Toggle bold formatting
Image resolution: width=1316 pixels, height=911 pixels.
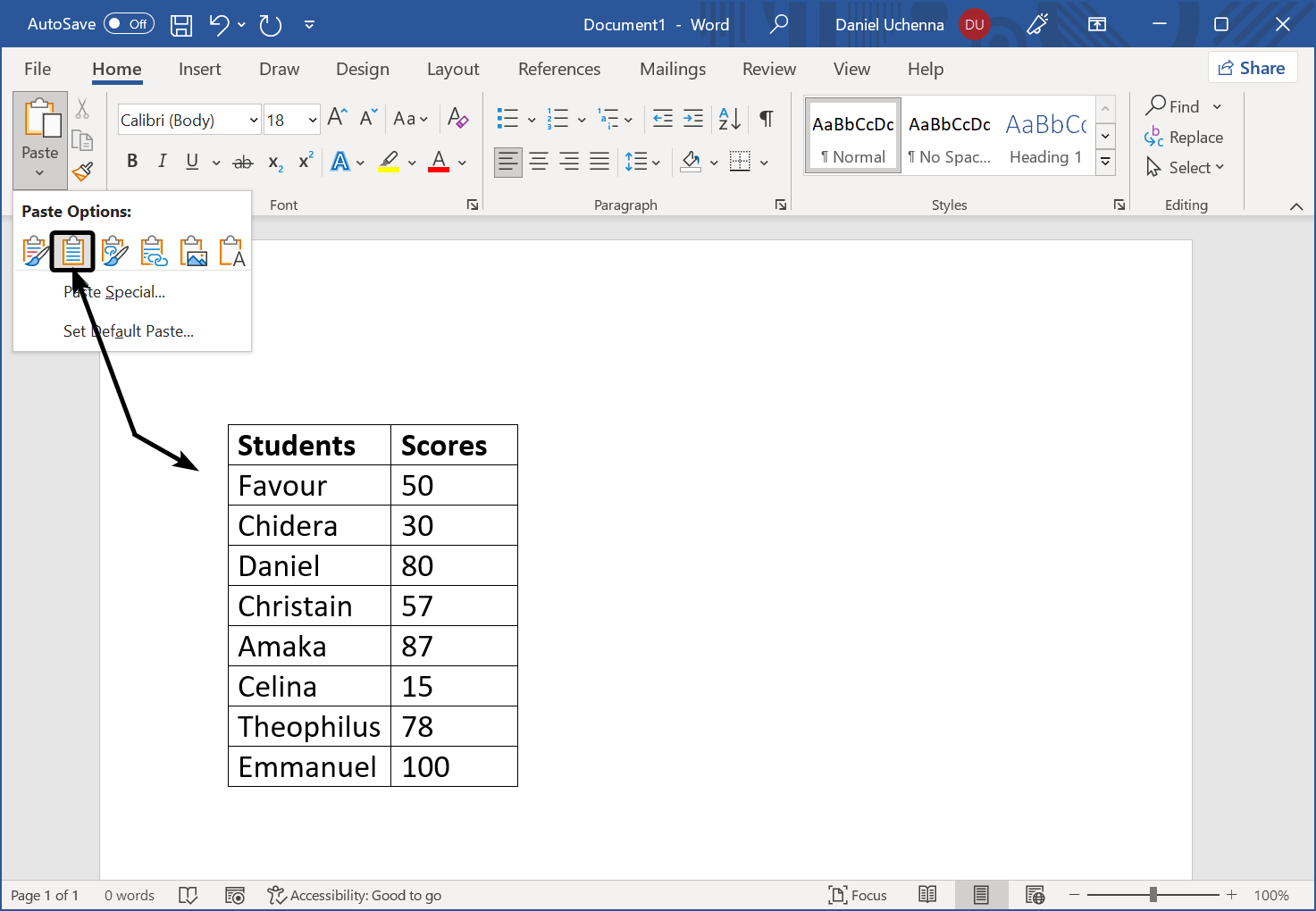click(x=131, y=161)
